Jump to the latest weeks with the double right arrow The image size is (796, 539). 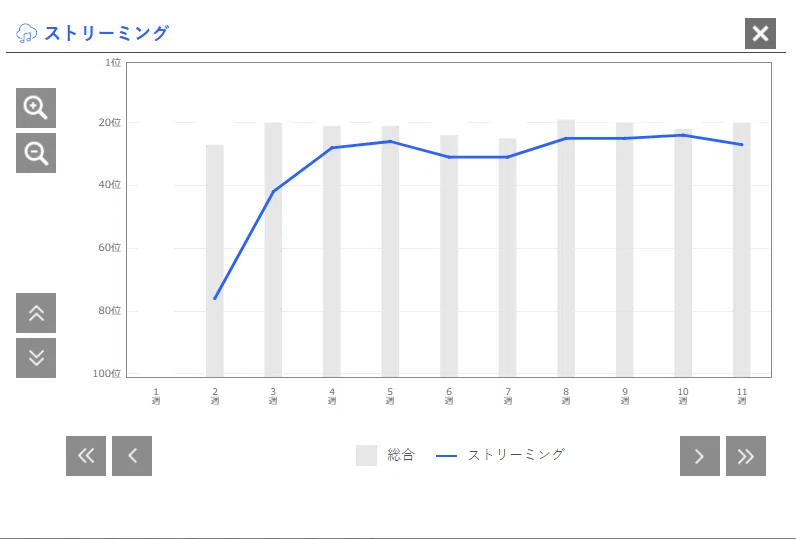(746, 456)
